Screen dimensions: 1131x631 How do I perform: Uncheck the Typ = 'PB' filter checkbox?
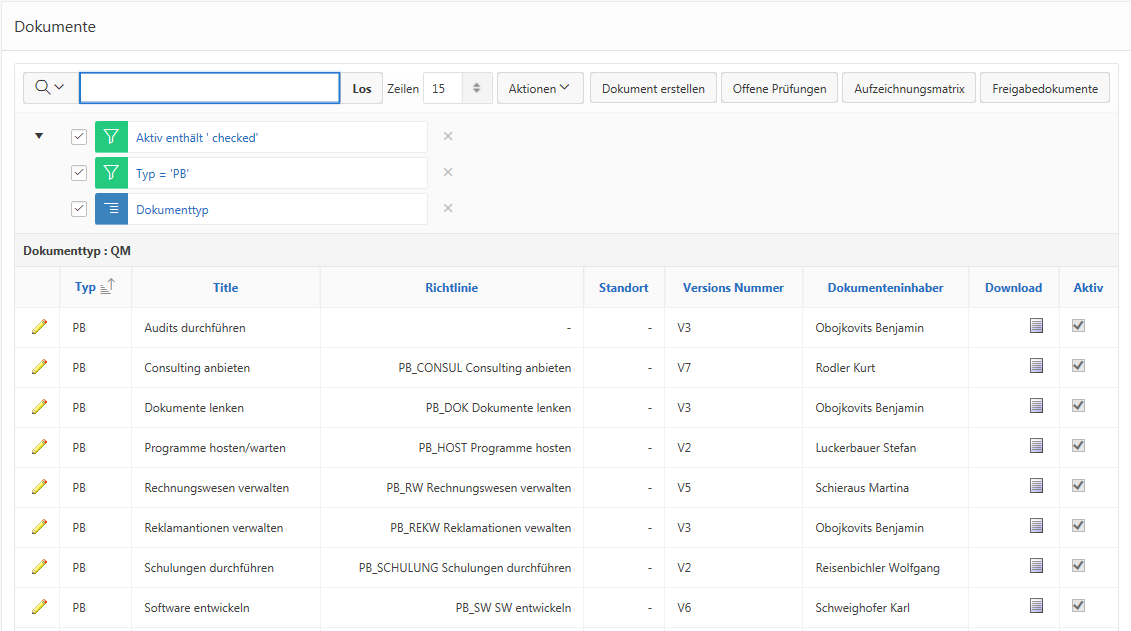pyautogui.click(x=79, y=173)
